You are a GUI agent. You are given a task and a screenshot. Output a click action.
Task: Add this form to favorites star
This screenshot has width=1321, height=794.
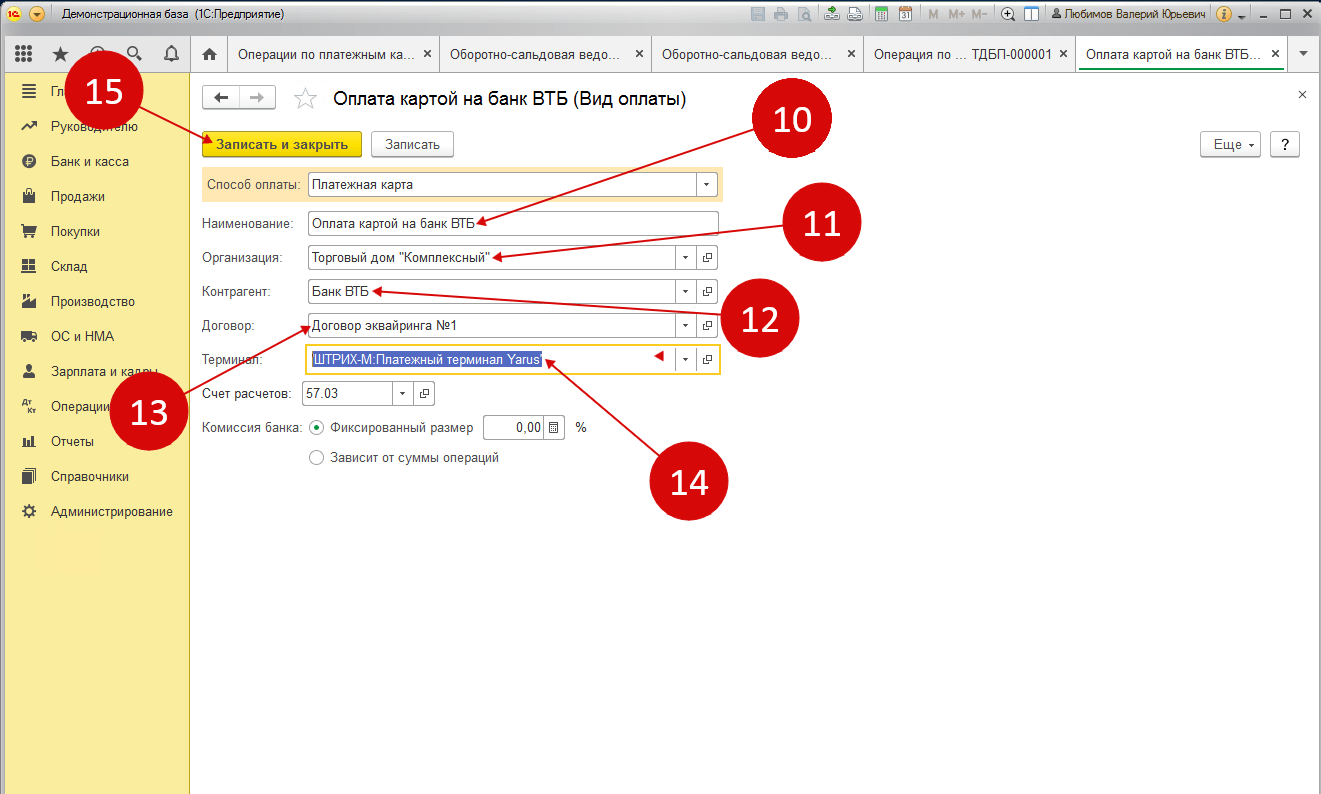pos(305,98)
